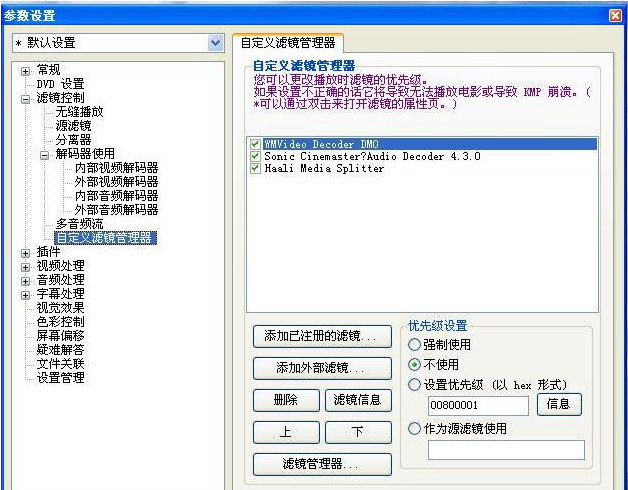The height and width of the screenshot is (490, 628).
Task: Close the 参数设置 dialog window
Action: [x=615, y=15]
